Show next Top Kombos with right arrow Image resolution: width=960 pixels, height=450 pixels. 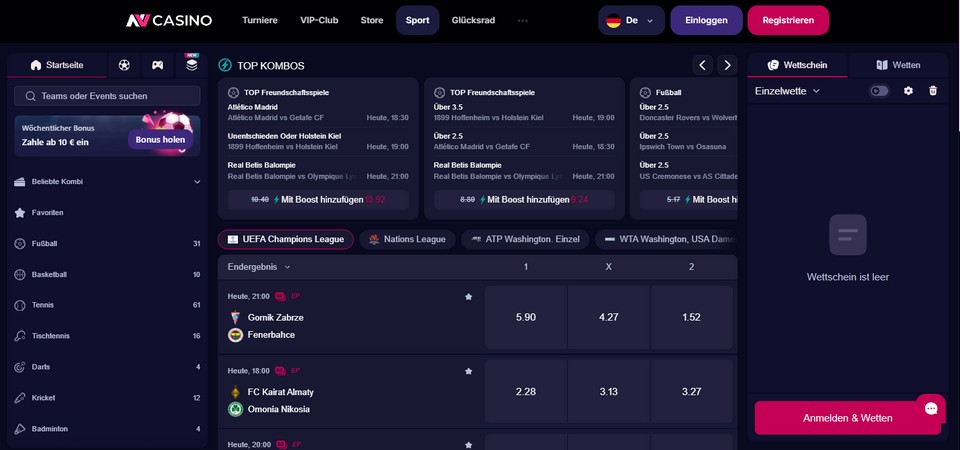[727, 65]
